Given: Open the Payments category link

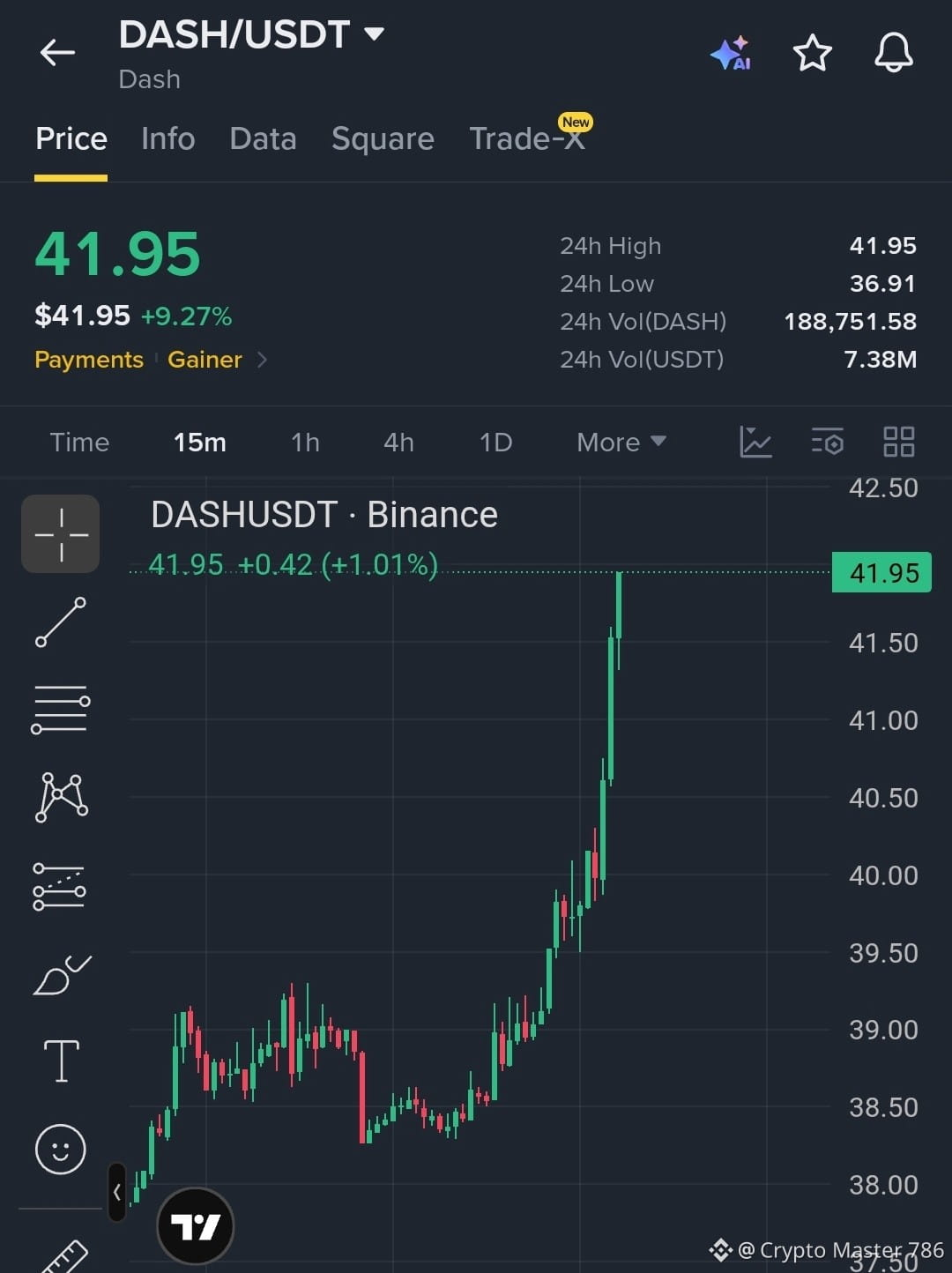Looking at the screenshot, I should [x=89, y=360].
